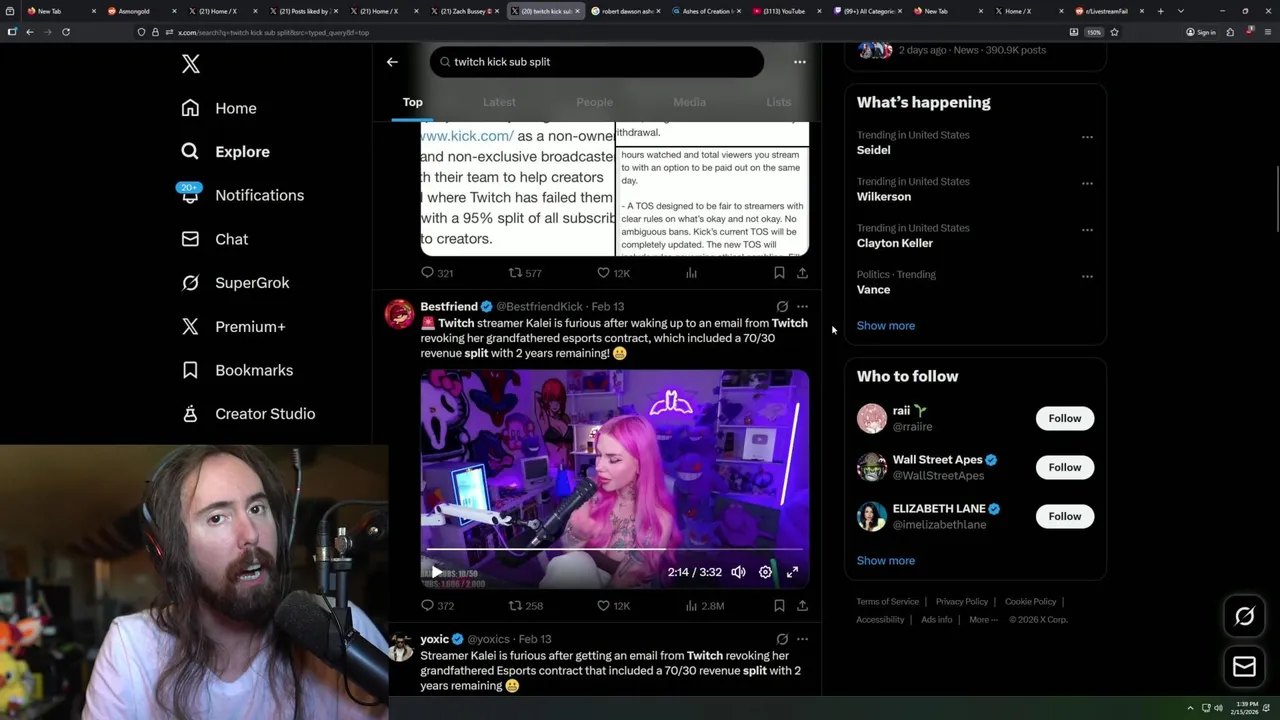Screen dimensions: 1280x720
Task: Click the X logo in the sidebar
Action: (x=191, y=64)
